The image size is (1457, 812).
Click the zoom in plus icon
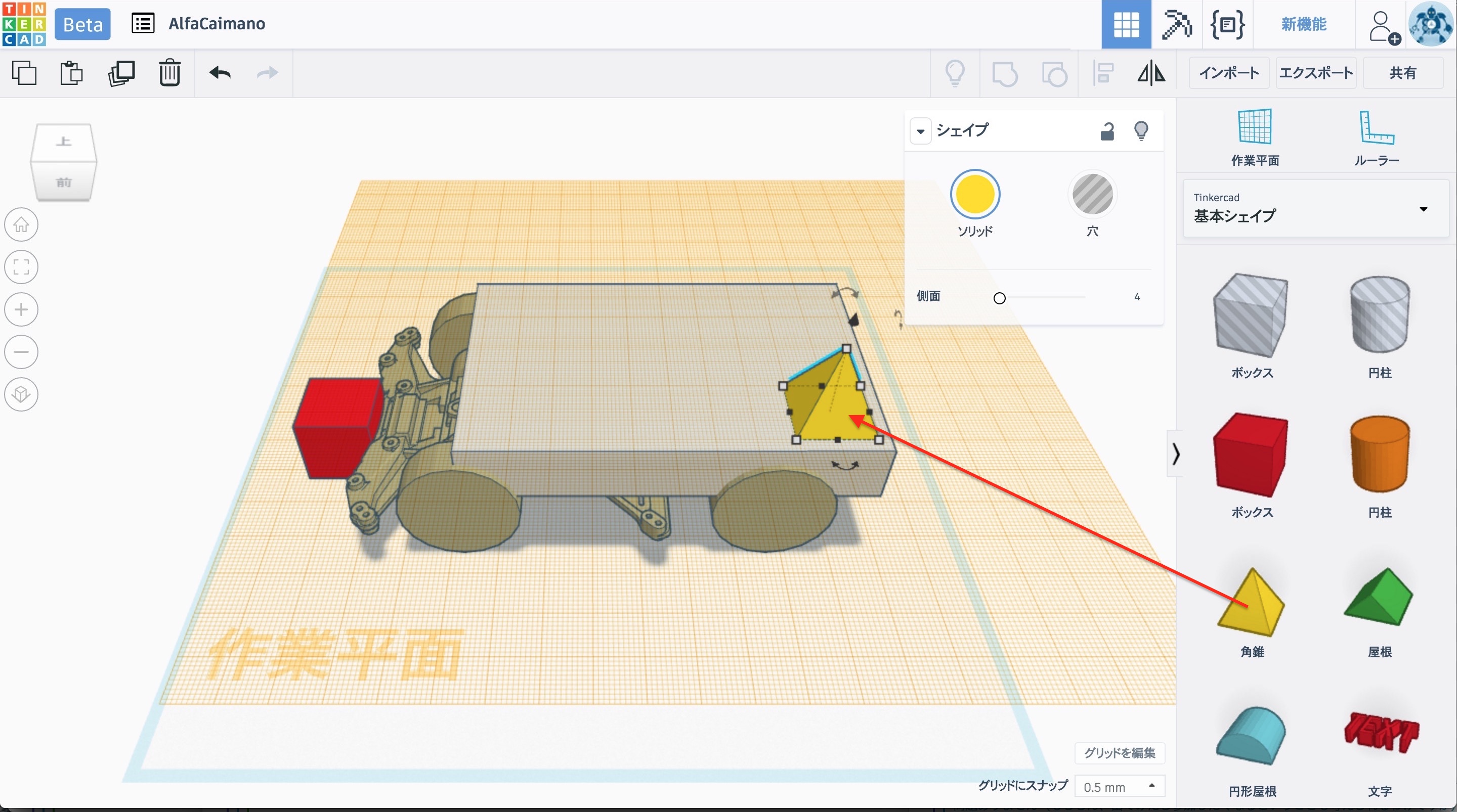click(x=21, y=309)
